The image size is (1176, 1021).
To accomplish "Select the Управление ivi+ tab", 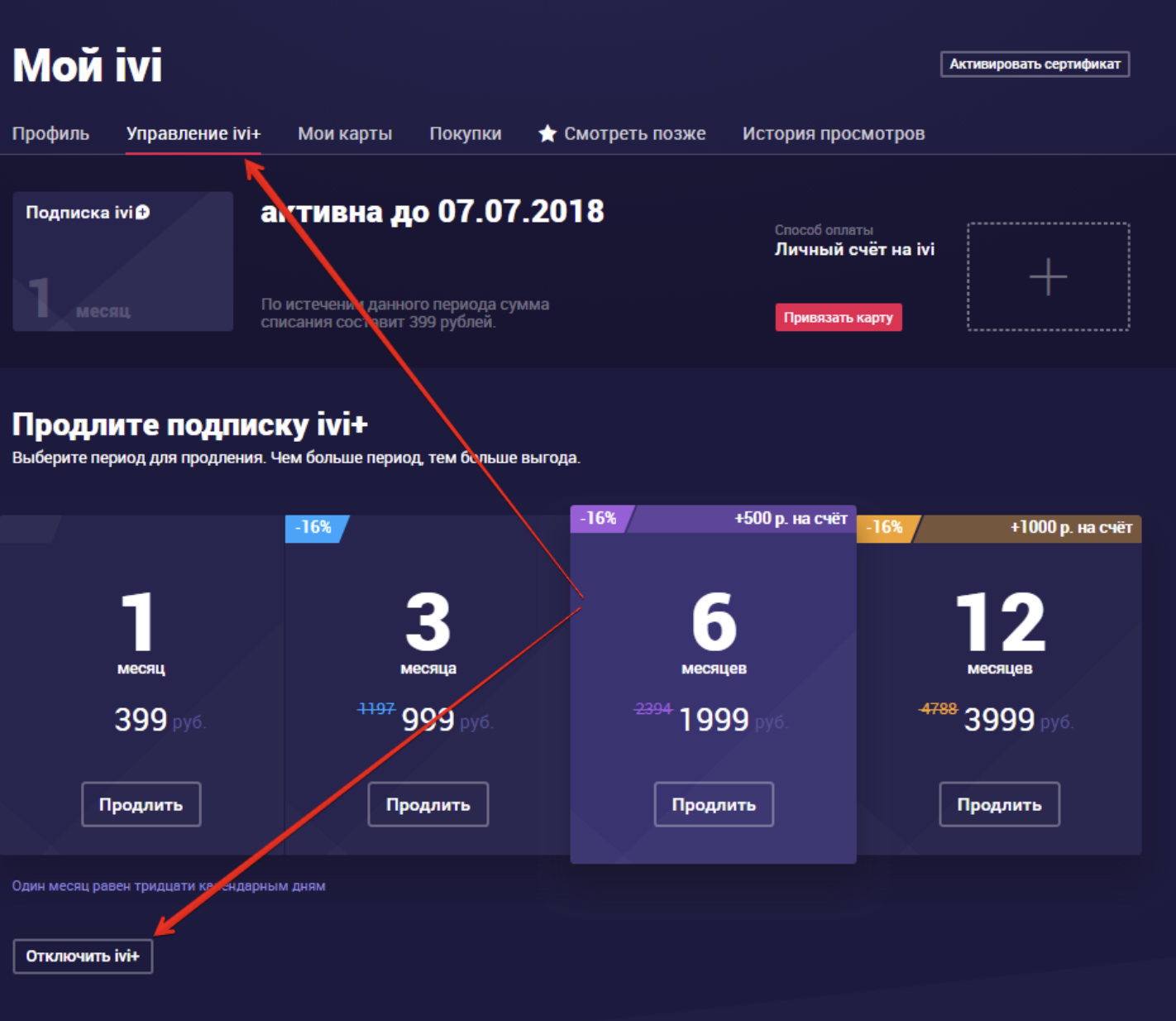I will click(194, 133).
